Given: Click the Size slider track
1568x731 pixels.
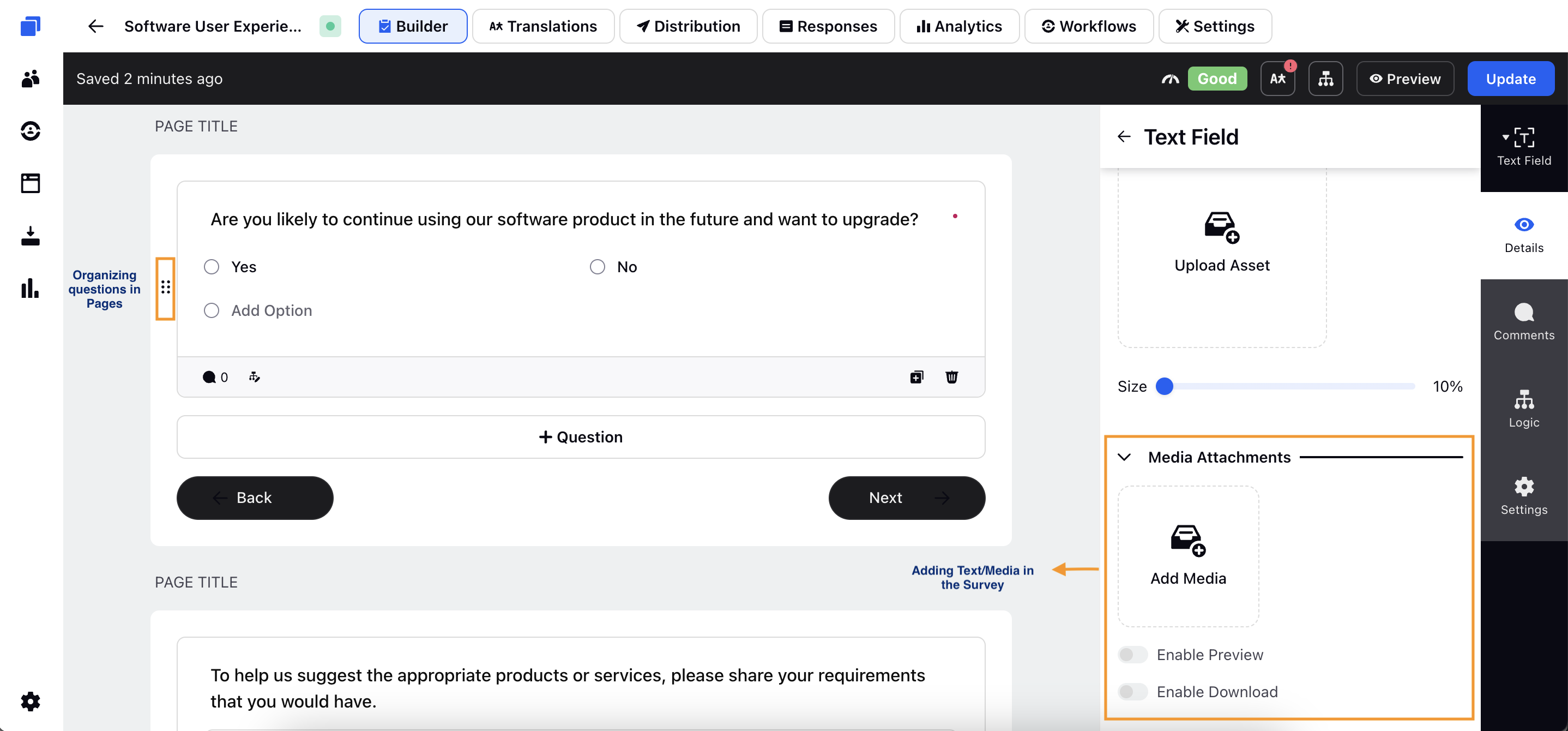Looking at the screenshot, I should (1289, 386).
